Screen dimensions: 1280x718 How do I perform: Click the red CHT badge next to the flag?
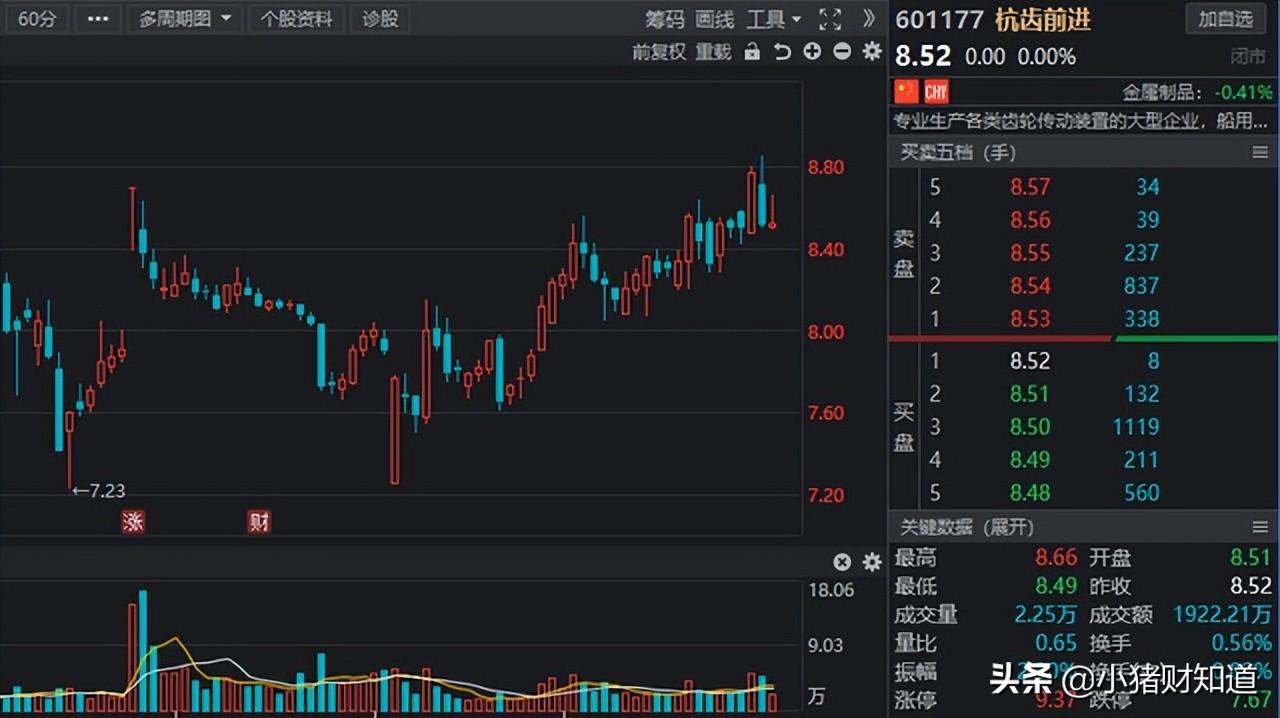[x=936, y=91]
